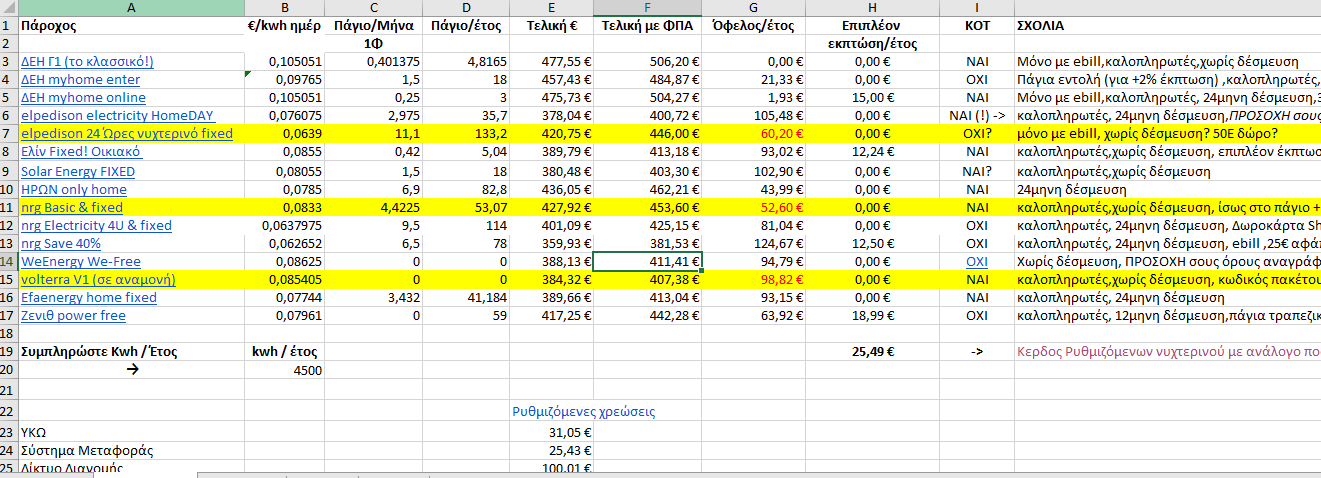
Task: Select the Σύστημα Μεταφοράς cell
Action: tap(131, 450)
